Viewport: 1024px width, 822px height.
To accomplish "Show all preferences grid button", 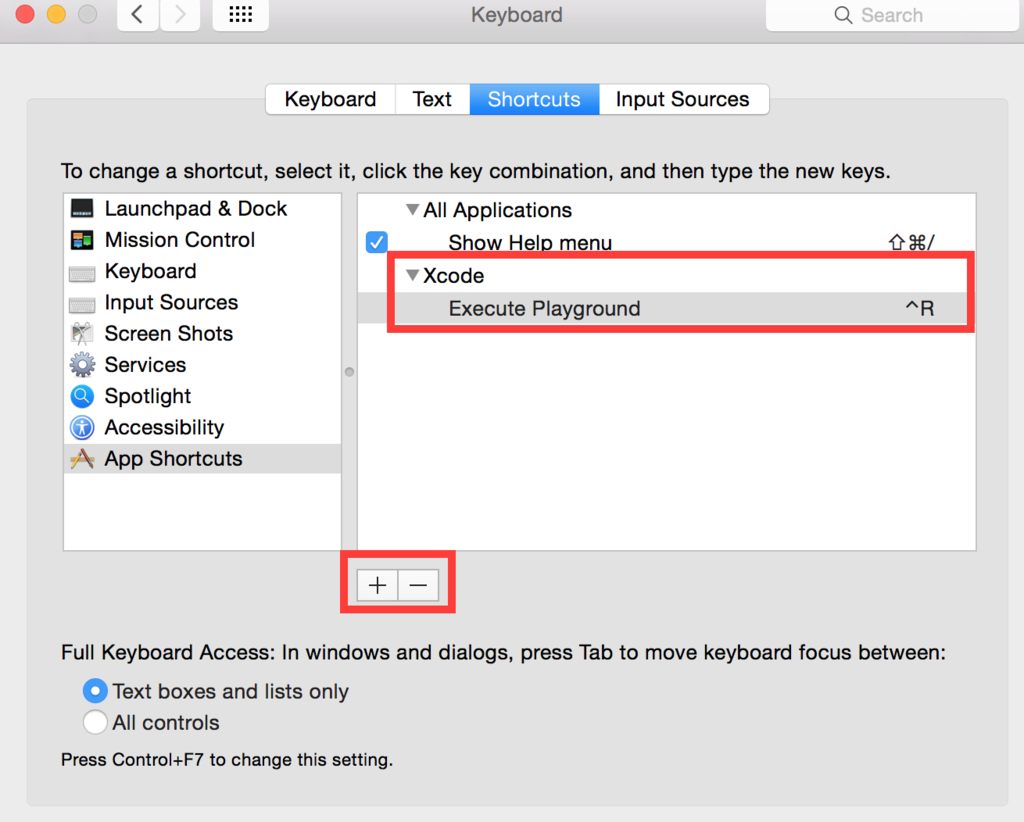I will pyautogui.click(x=240, y=14).
